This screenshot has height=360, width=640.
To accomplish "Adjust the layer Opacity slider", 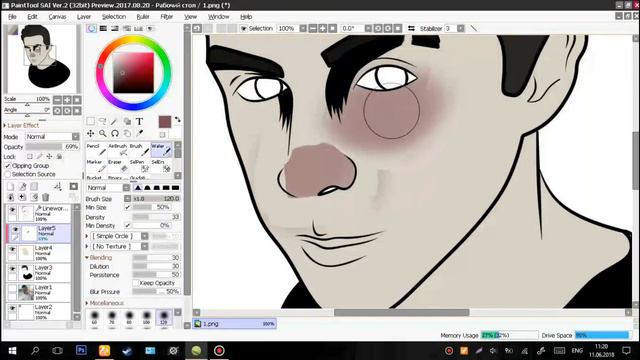I will click(52, 147).
